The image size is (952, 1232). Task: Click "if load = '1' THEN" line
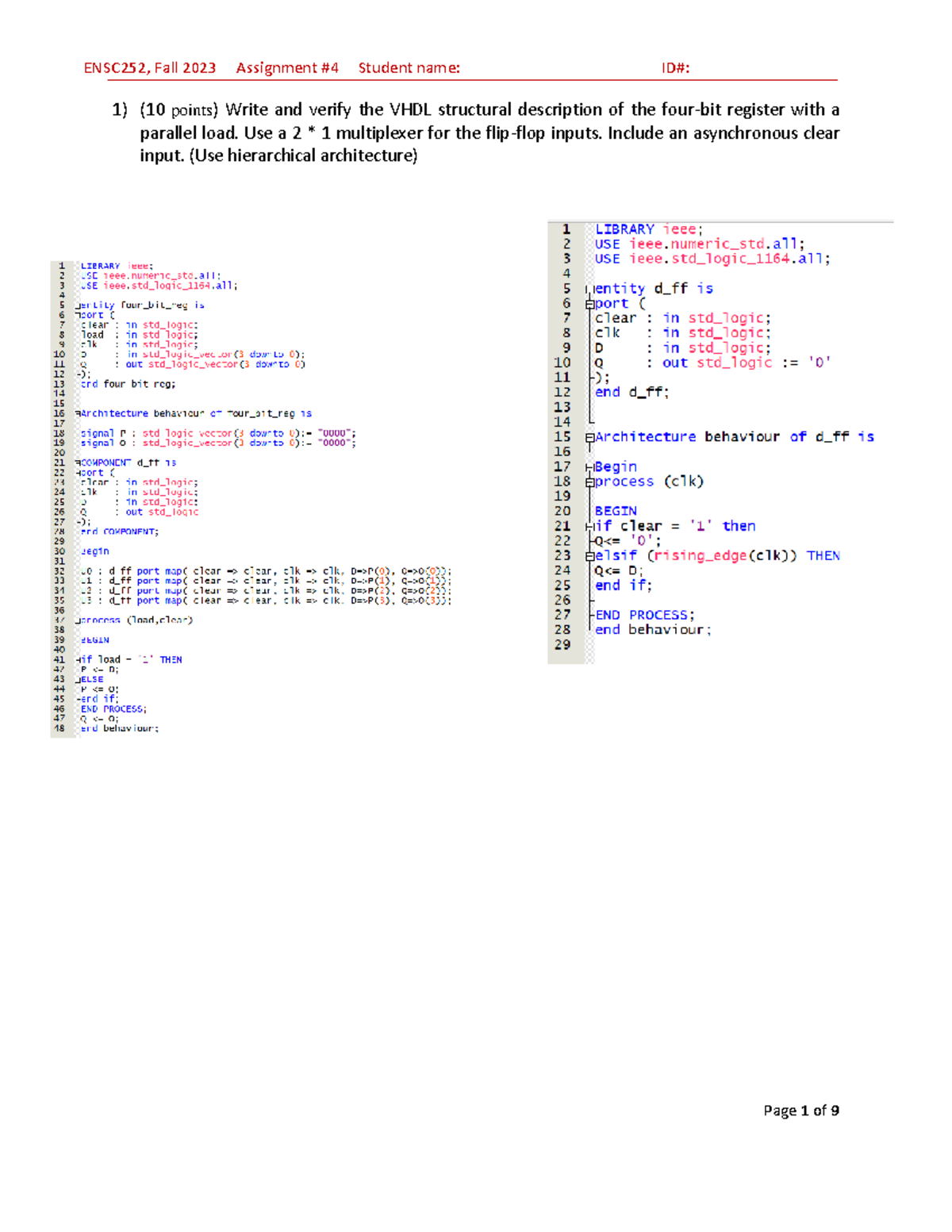pos(131,659)
